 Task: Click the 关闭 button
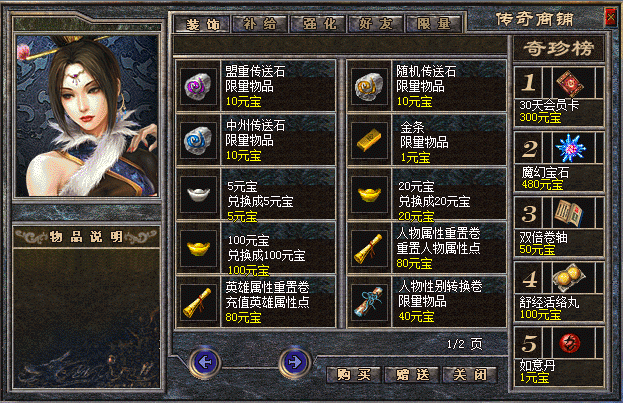[x=470, y=374]
